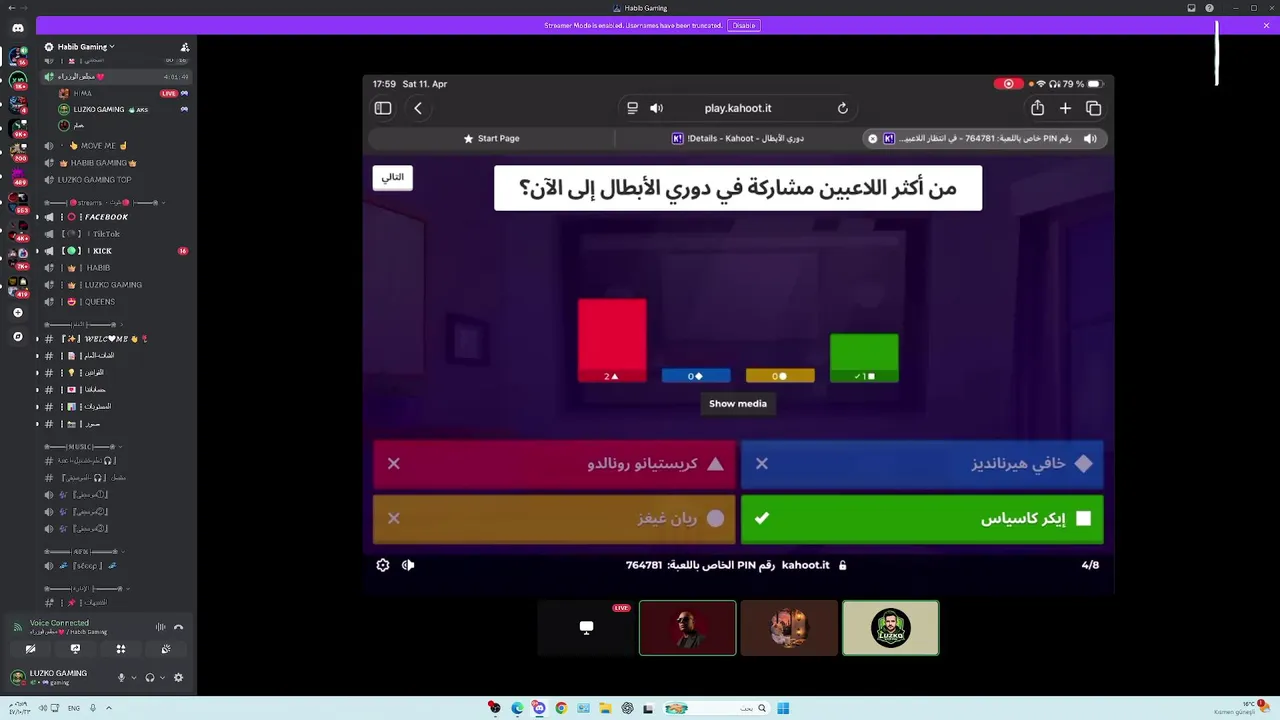The width and height of the screenshot is (1280, 720).
Task: Collapse the MUSIC category header
Action: tap(82, 447)
